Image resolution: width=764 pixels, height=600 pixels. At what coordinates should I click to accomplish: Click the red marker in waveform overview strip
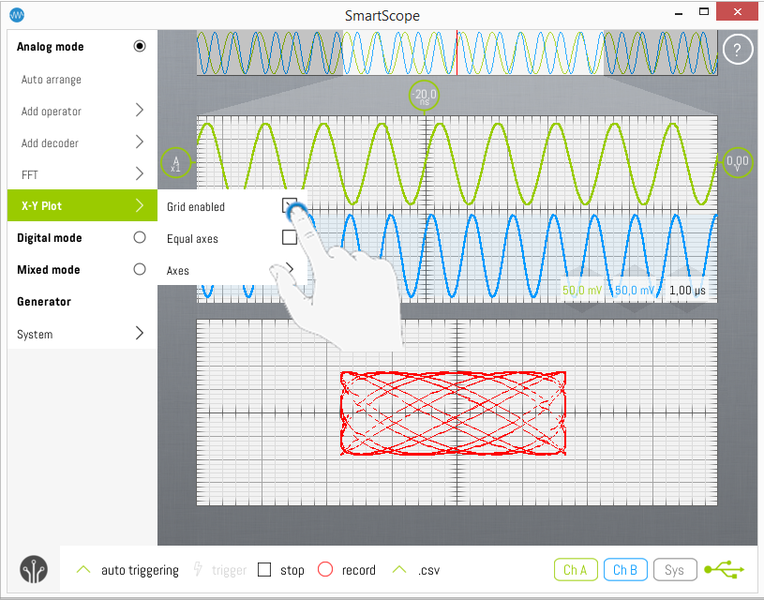(457, 52)
